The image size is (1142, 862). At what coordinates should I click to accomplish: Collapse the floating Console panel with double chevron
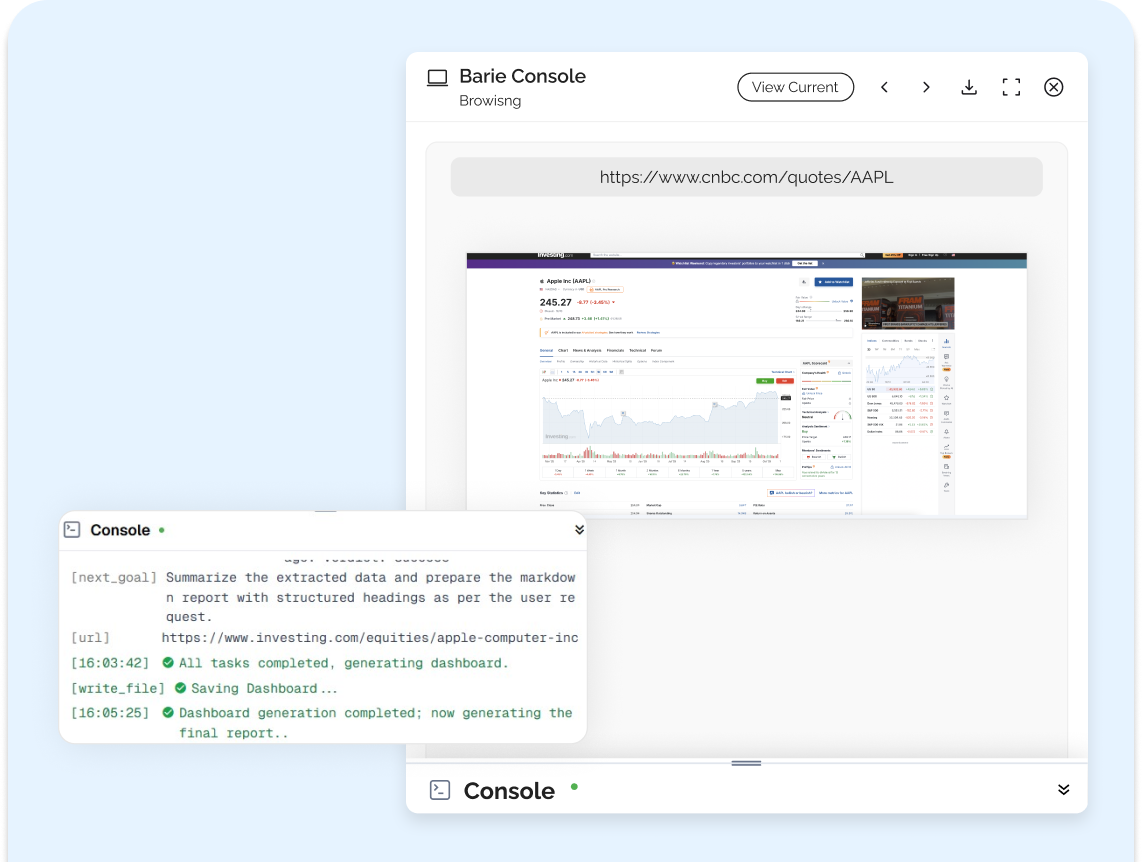pos(579,530)
